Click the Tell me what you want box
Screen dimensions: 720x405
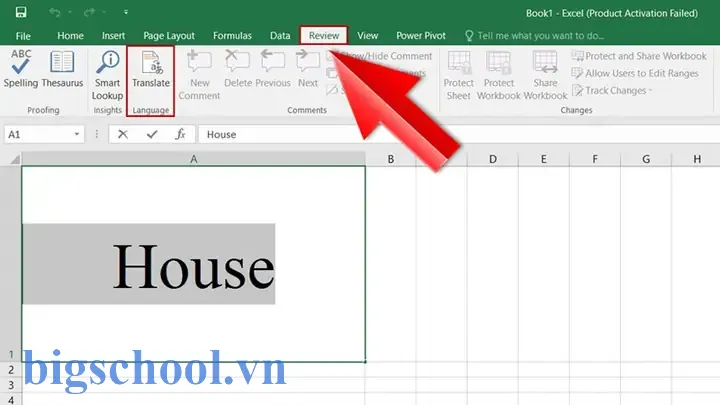pos(534,36)
